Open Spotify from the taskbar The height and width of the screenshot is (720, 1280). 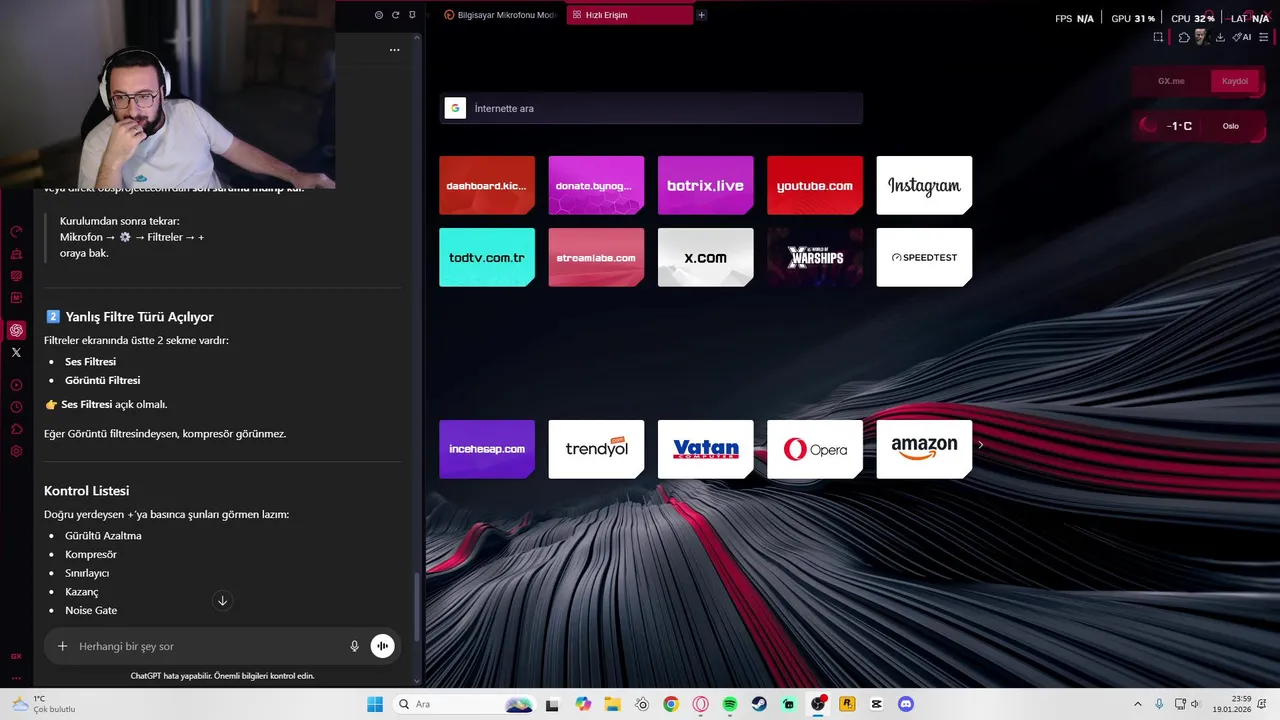tap(730, 704)
